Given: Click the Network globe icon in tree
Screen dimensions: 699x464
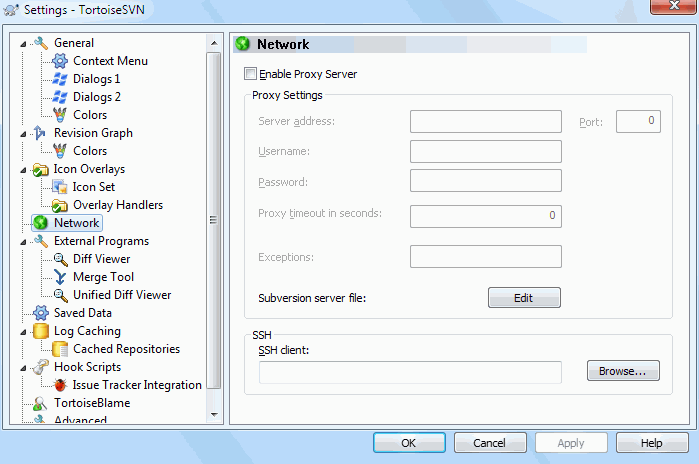Looking at the screenshot, I should [41, 223].
